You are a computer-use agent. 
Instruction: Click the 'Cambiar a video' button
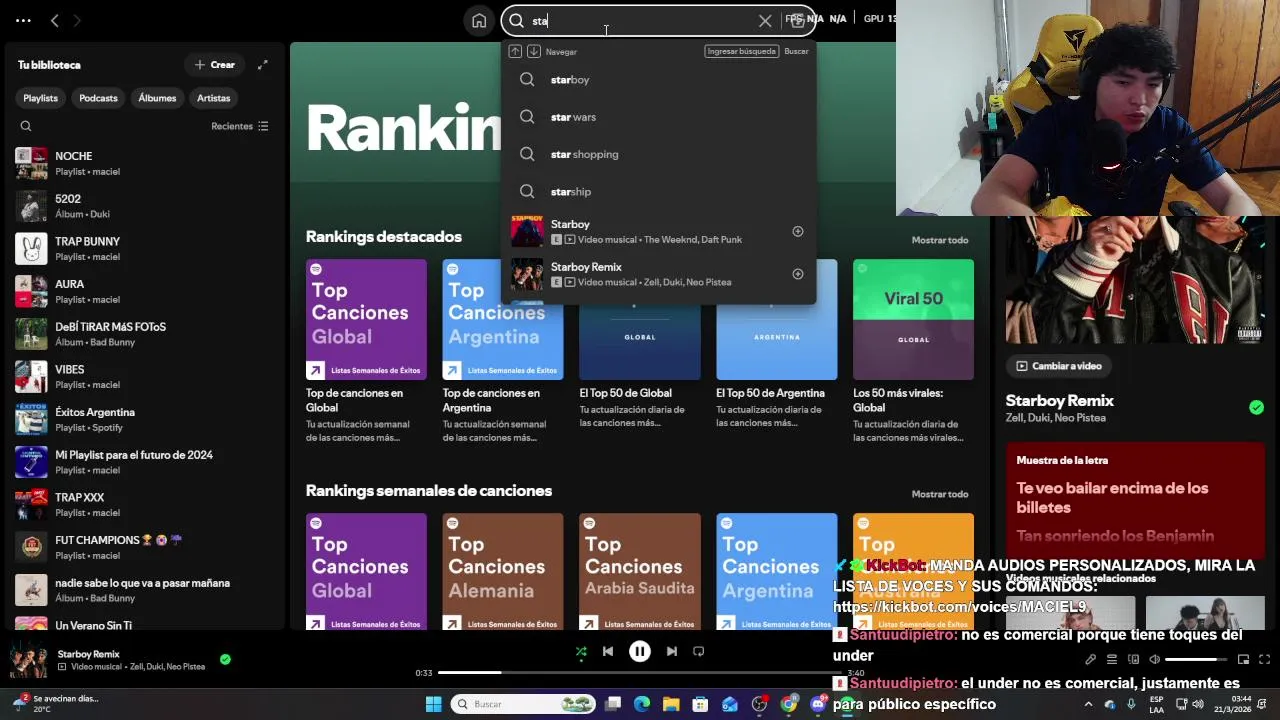click(x=1059, y=366)
